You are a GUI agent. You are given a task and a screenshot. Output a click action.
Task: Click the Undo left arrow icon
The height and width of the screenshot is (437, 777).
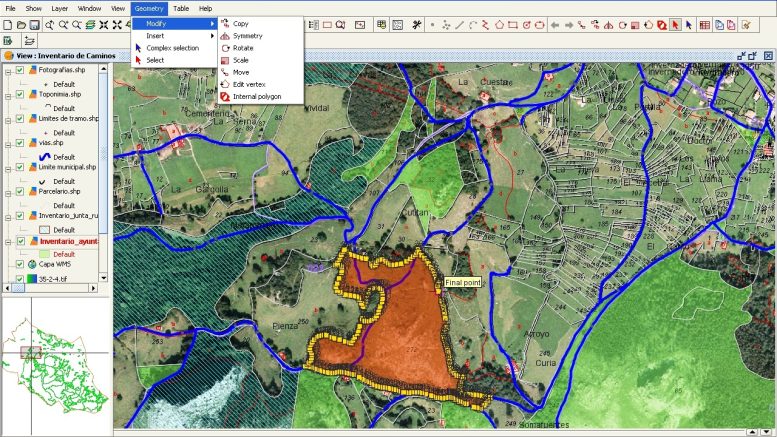555,25
